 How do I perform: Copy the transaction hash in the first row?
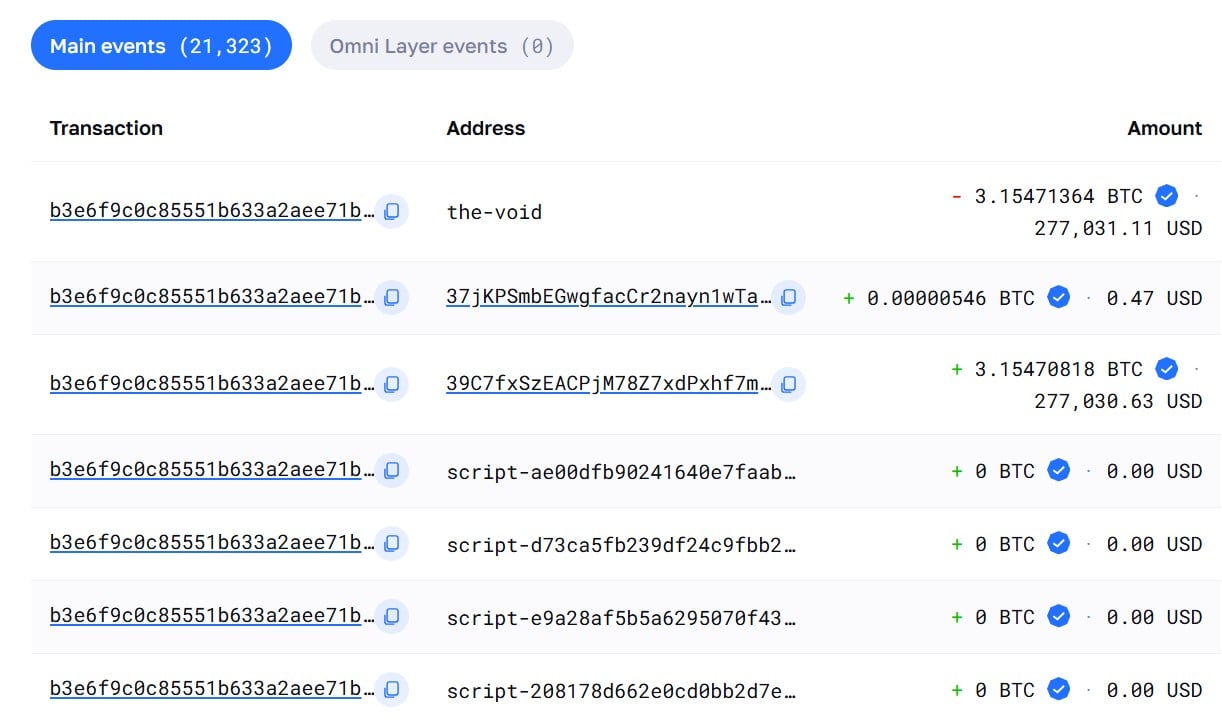coord(391,211)
